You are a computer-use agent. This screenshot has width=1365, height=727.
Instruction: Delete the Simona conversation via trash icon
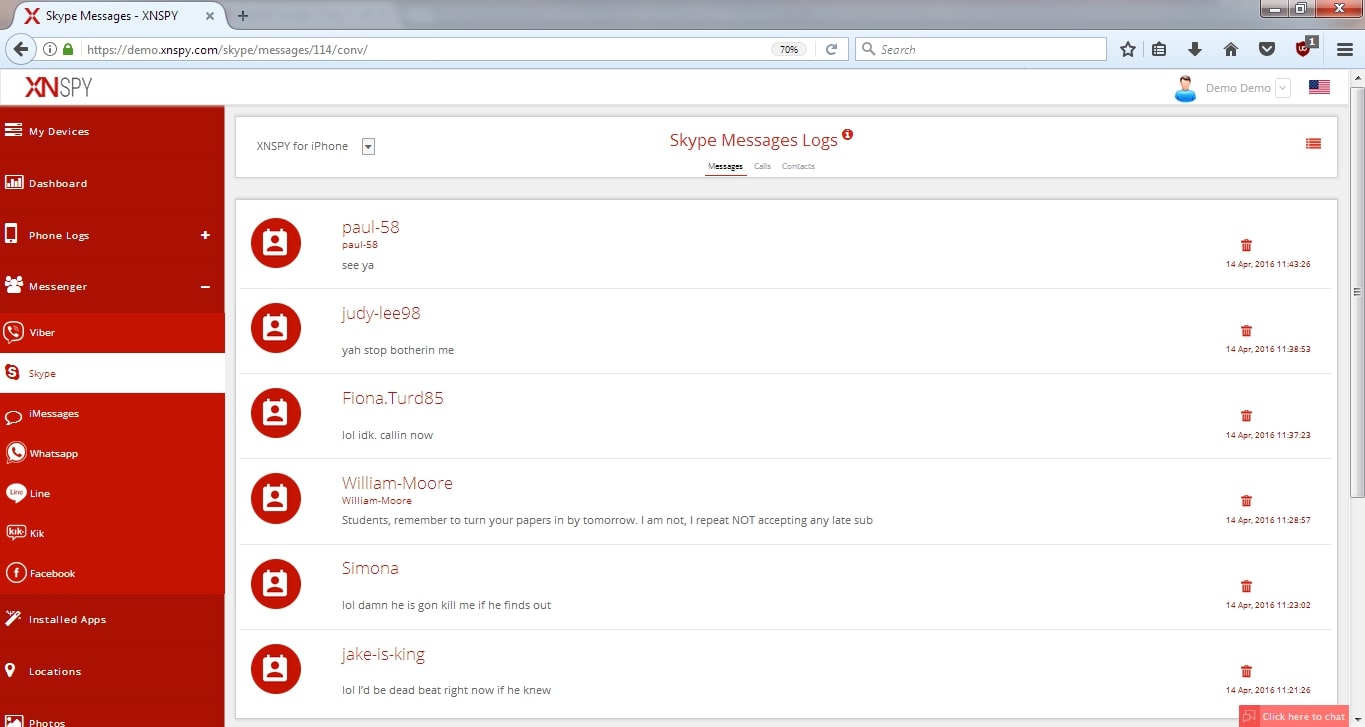coord(1246,586)
